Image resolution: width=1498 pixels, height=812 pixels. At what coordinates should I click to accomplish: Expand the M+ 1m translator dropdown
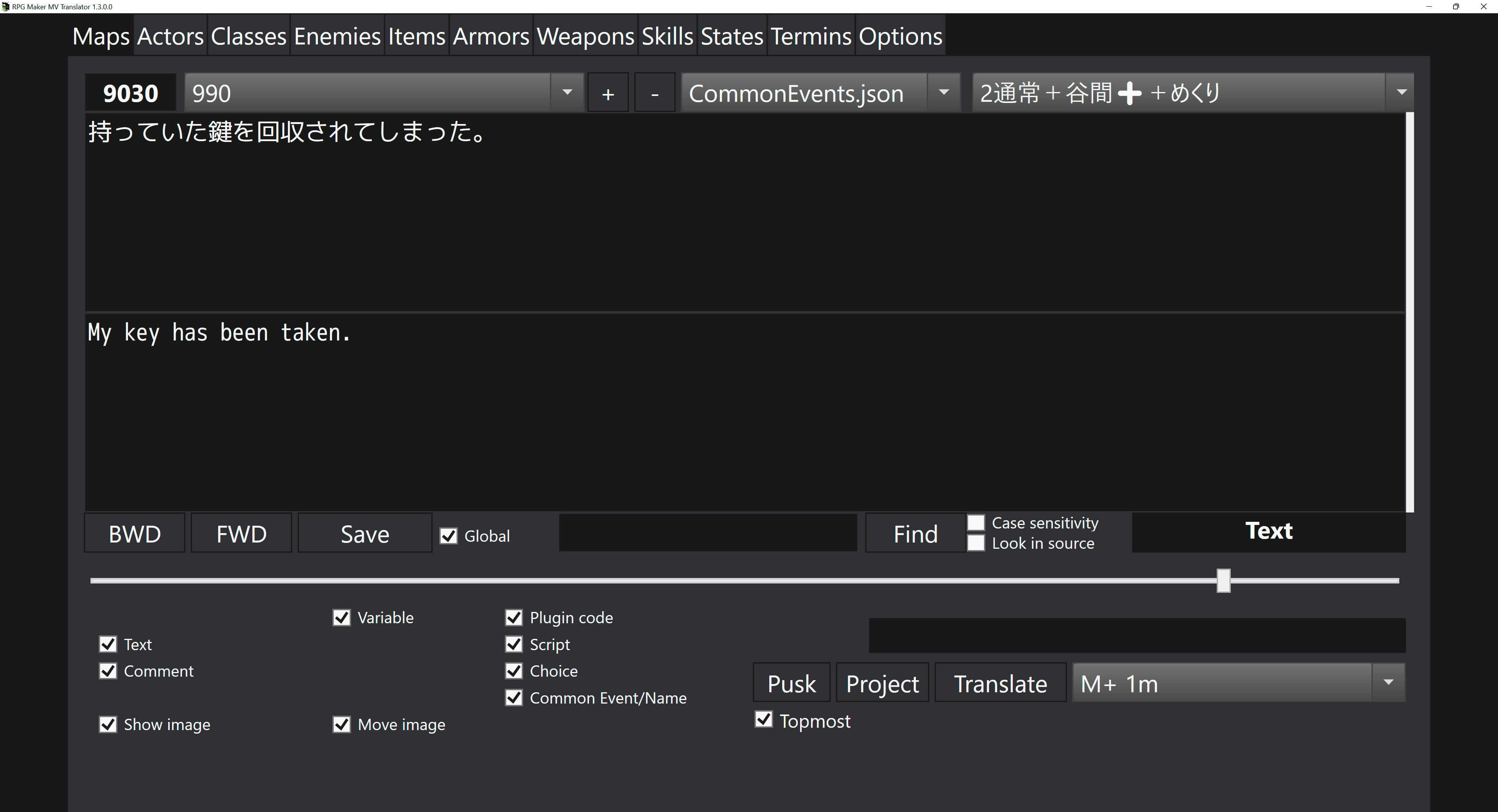pyautogui.click(x=1388, y=683)
